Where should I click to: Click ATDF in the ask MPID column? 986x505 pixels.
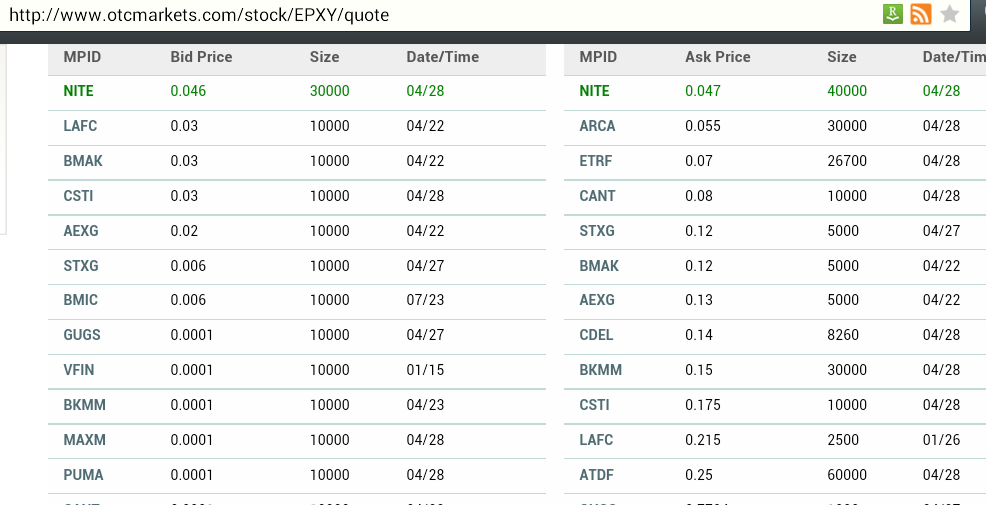[x=597, y=475]
